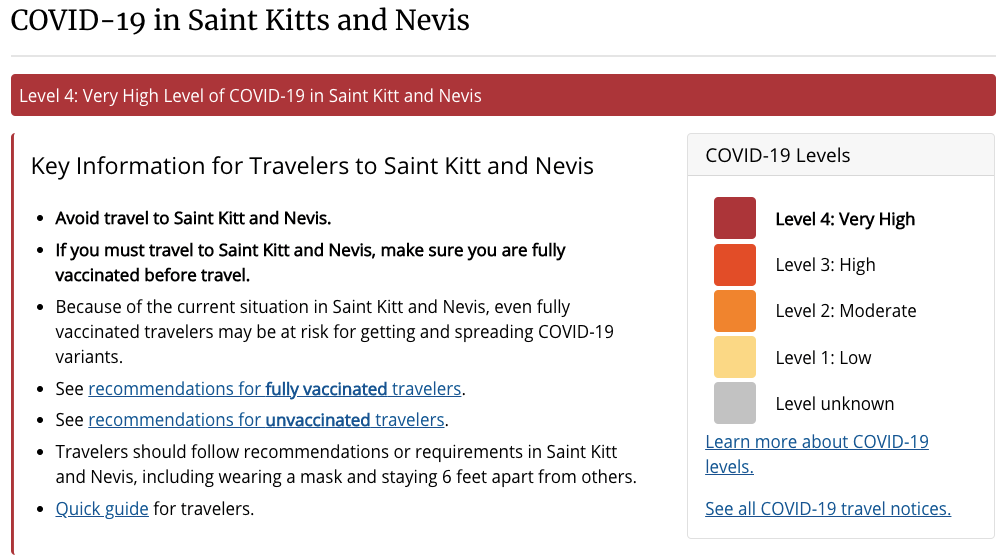Click the red-orange Level 3 swatch
The height and width of the screenshot is (555, 998).
[734, 265]
